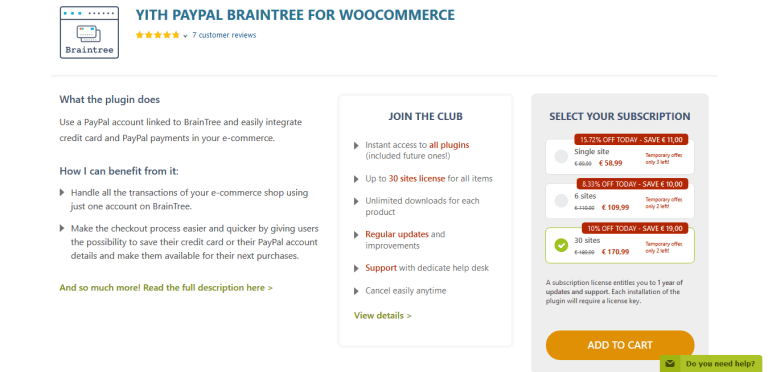Click arrow bullet beside Cancel easily anytime
The image size is (768, 372).
click(356, 291)
